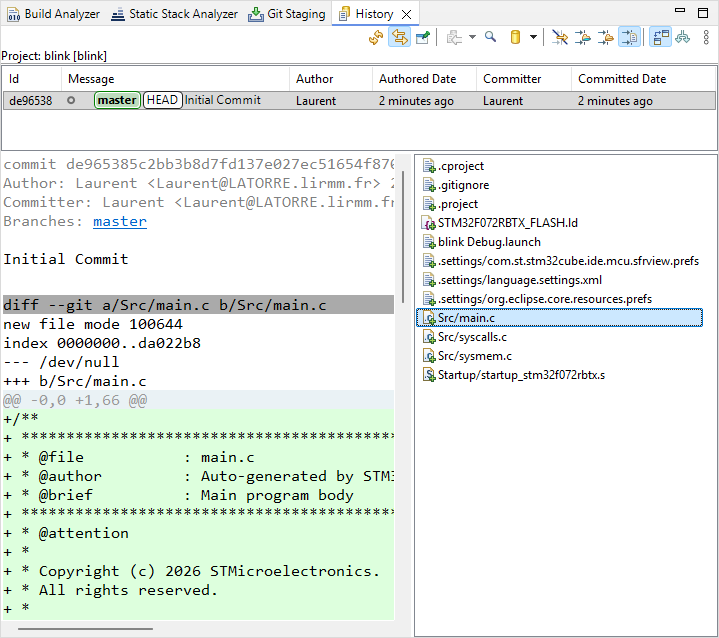Show all changes in project

tap(582, 38)
